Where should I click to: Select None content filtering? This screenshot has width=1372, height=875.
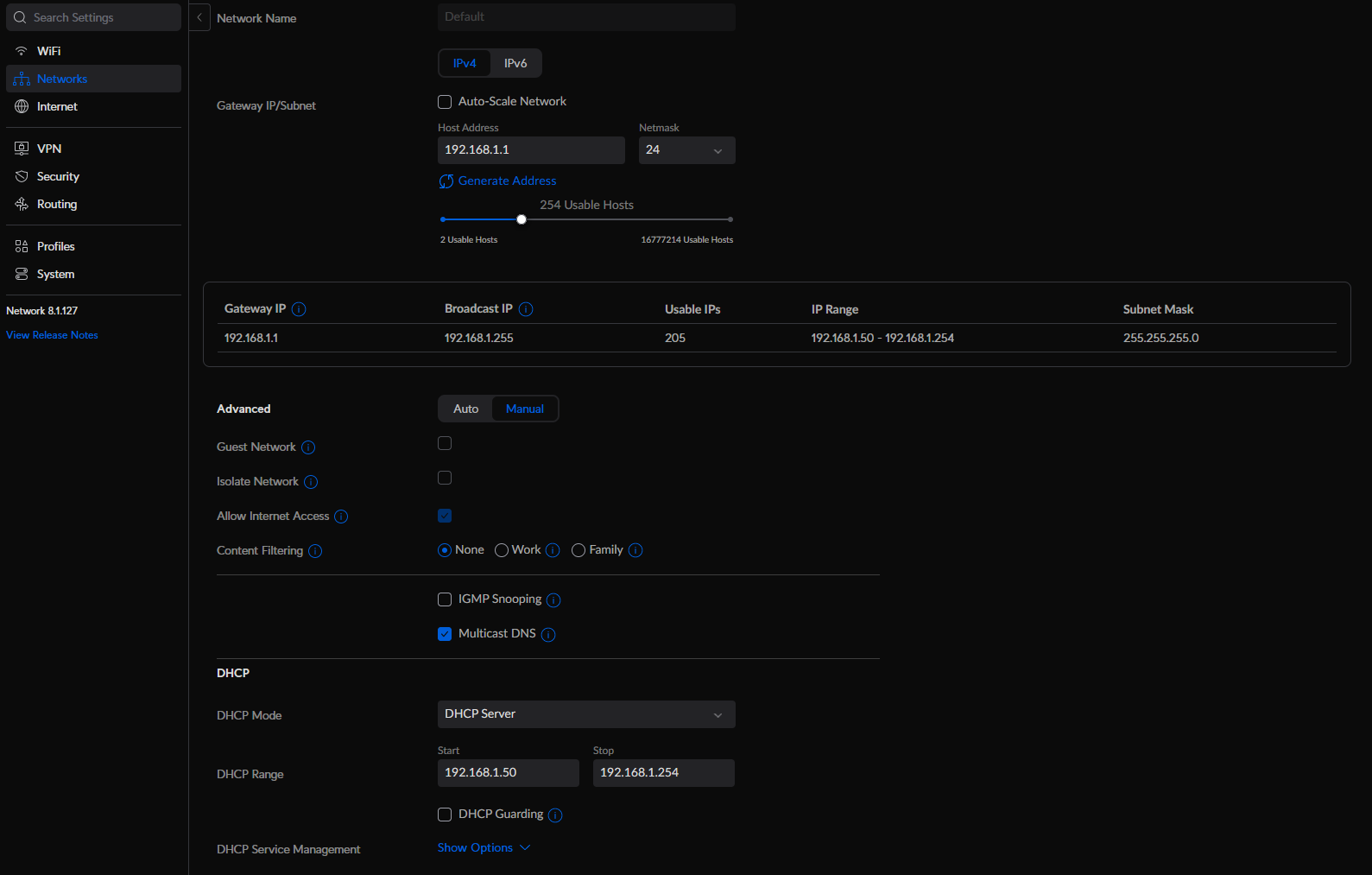(445, 550)
